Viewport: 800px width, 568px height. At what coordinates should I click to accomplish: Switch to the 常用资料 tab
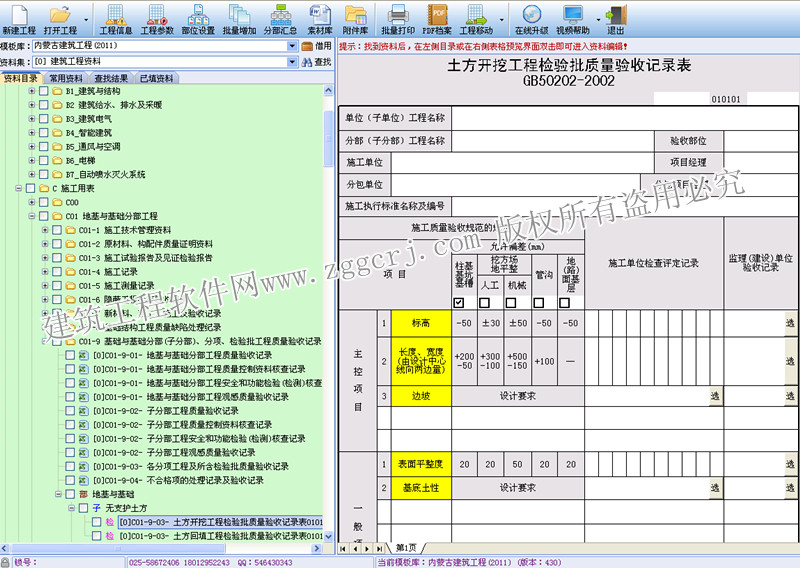[66, 78]
